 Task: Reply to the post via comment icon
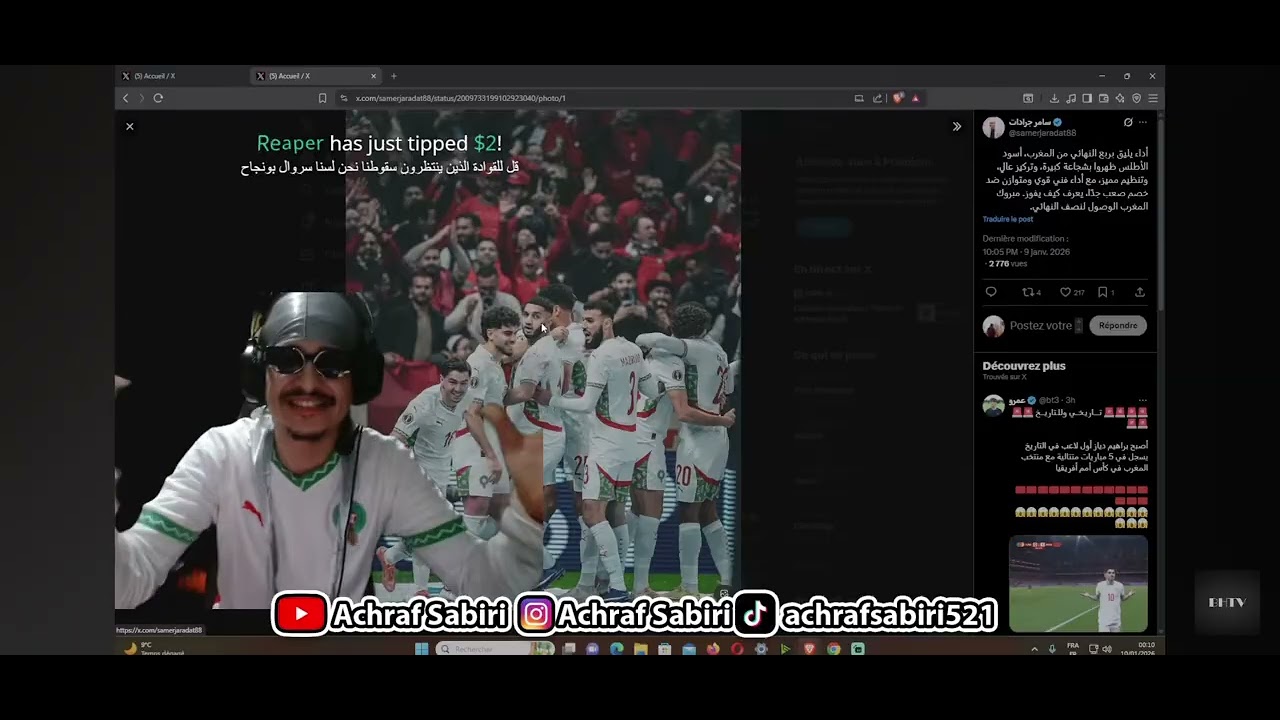(991, 292)
